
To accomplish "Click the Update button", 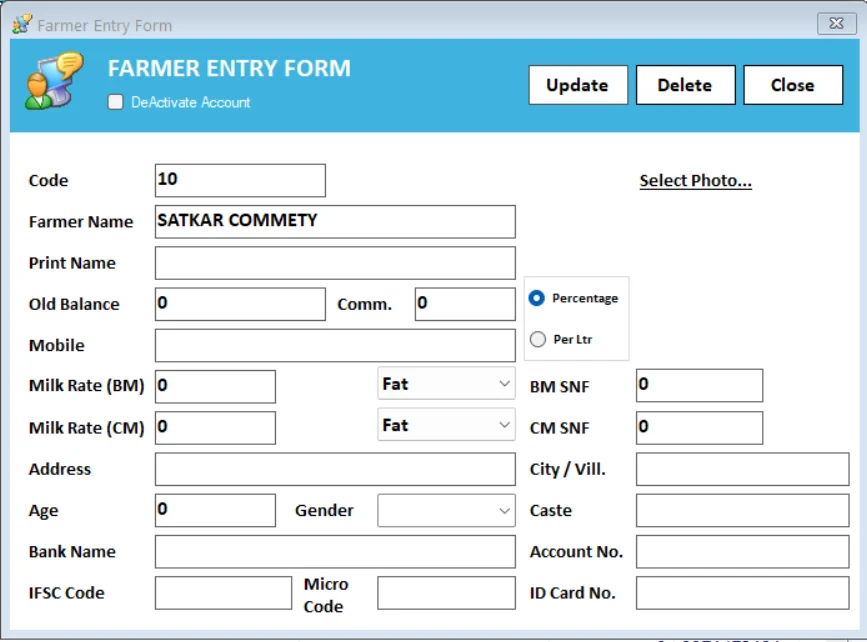I will [578, 85].
